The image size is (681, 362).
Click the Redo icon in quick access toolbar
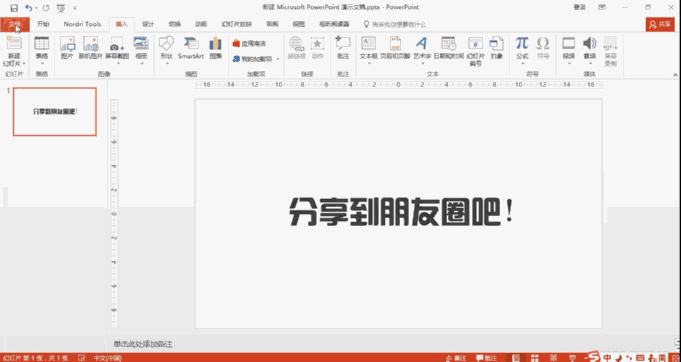point(46,8)
